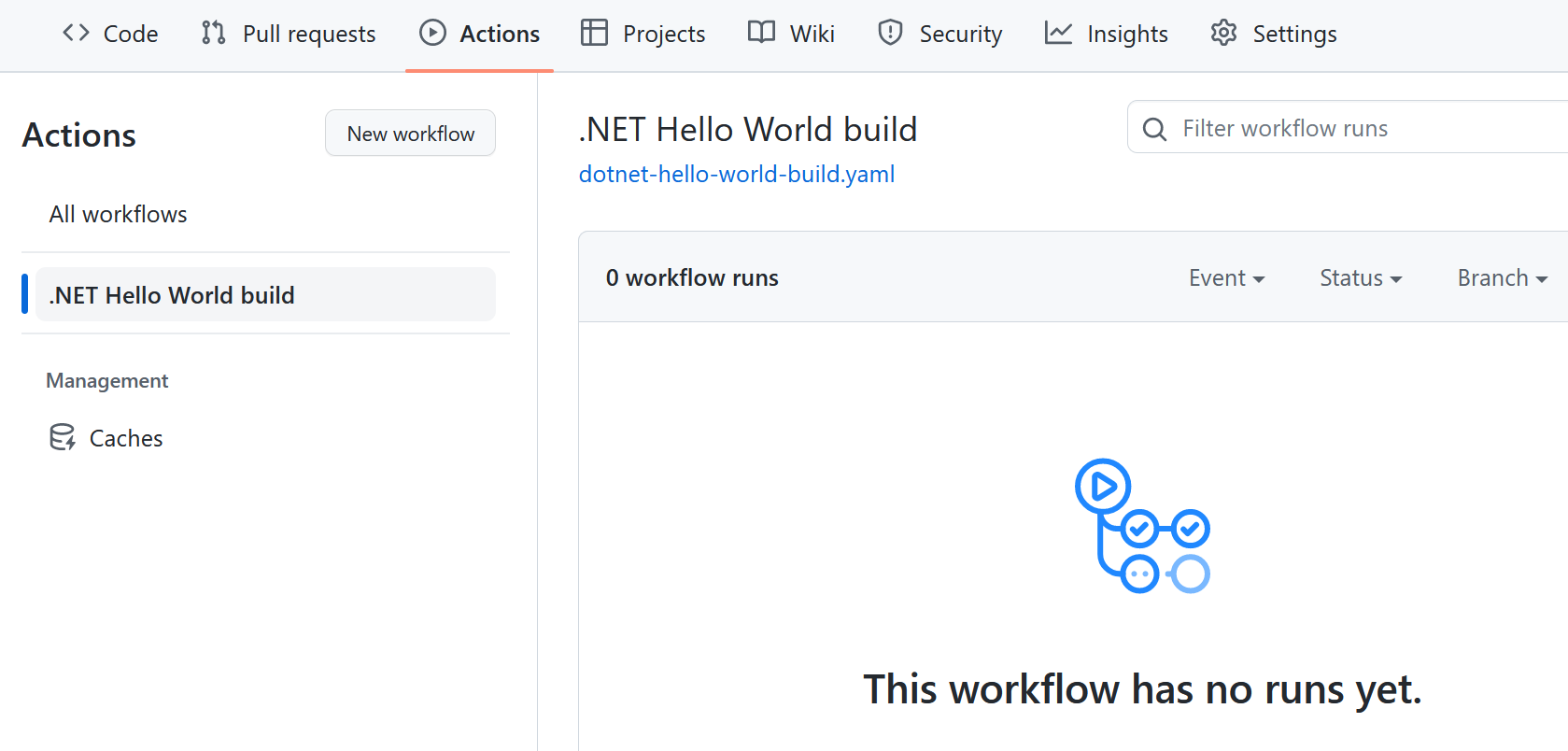Open the Pull requests tab

(x=289, y=34)
